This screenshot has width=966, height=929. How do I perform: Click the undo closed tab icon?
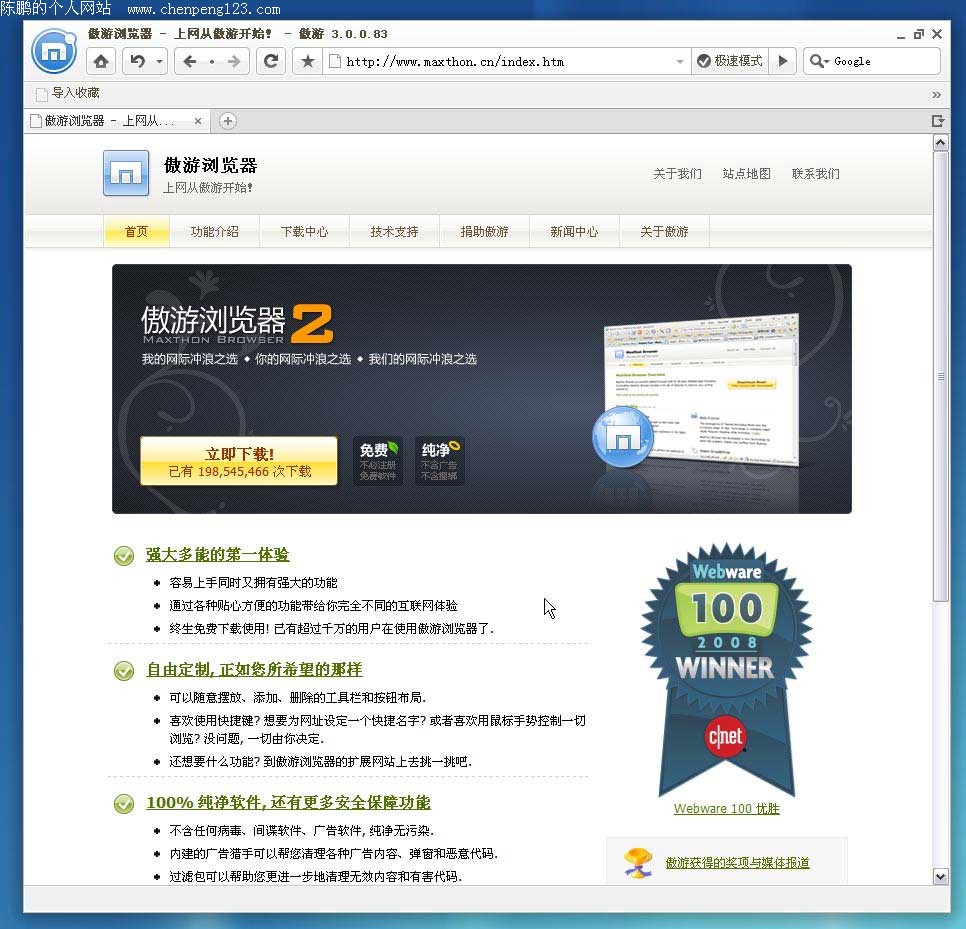pyautogui.click(x=138, y=61)
